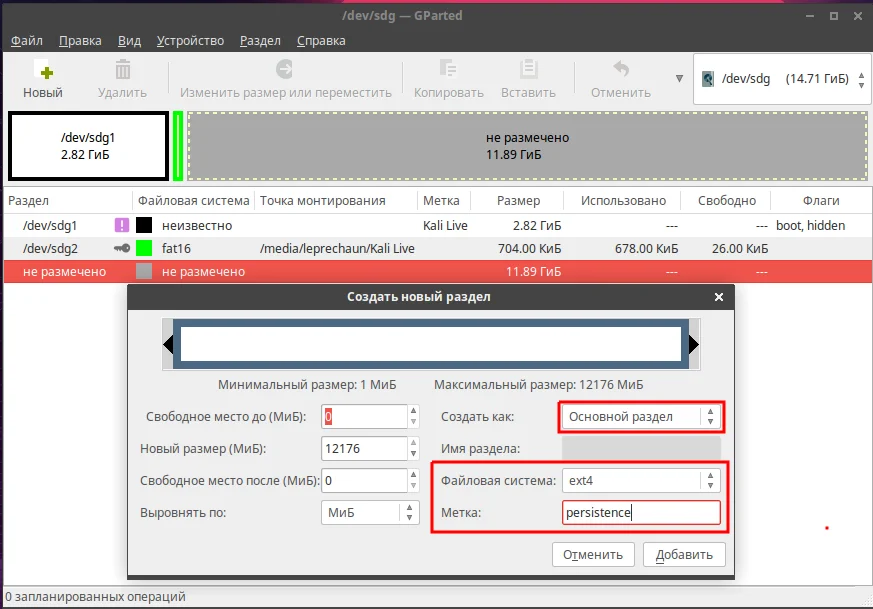873x609 pixels.
Task: Close the Создать новый раздел dialog
Action: [x=719, y=297]
